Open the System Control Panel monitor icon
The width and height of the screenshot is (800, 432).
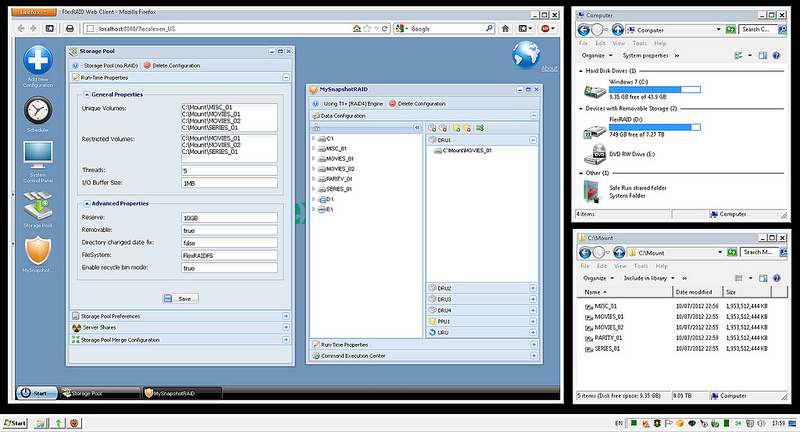(x=38, y=155)
